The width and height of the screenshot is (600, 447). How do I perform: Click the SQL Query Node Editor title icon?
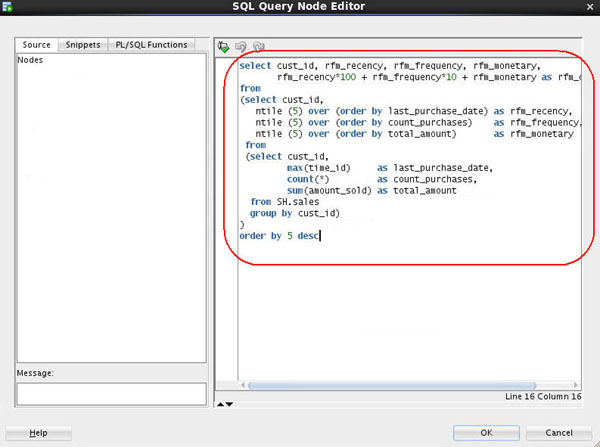7,7
